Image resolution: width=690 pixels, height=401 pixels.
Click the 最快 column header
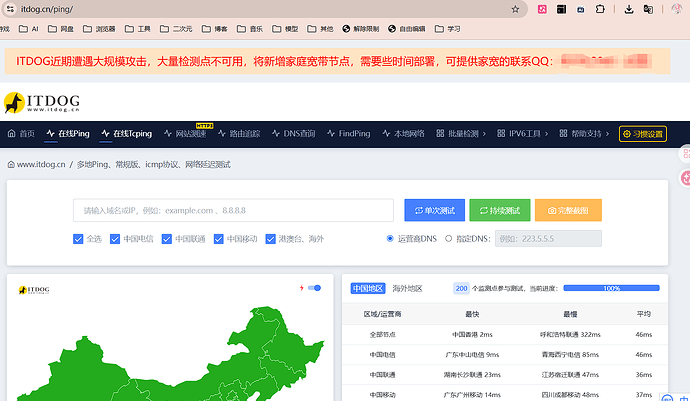point(472,314)
